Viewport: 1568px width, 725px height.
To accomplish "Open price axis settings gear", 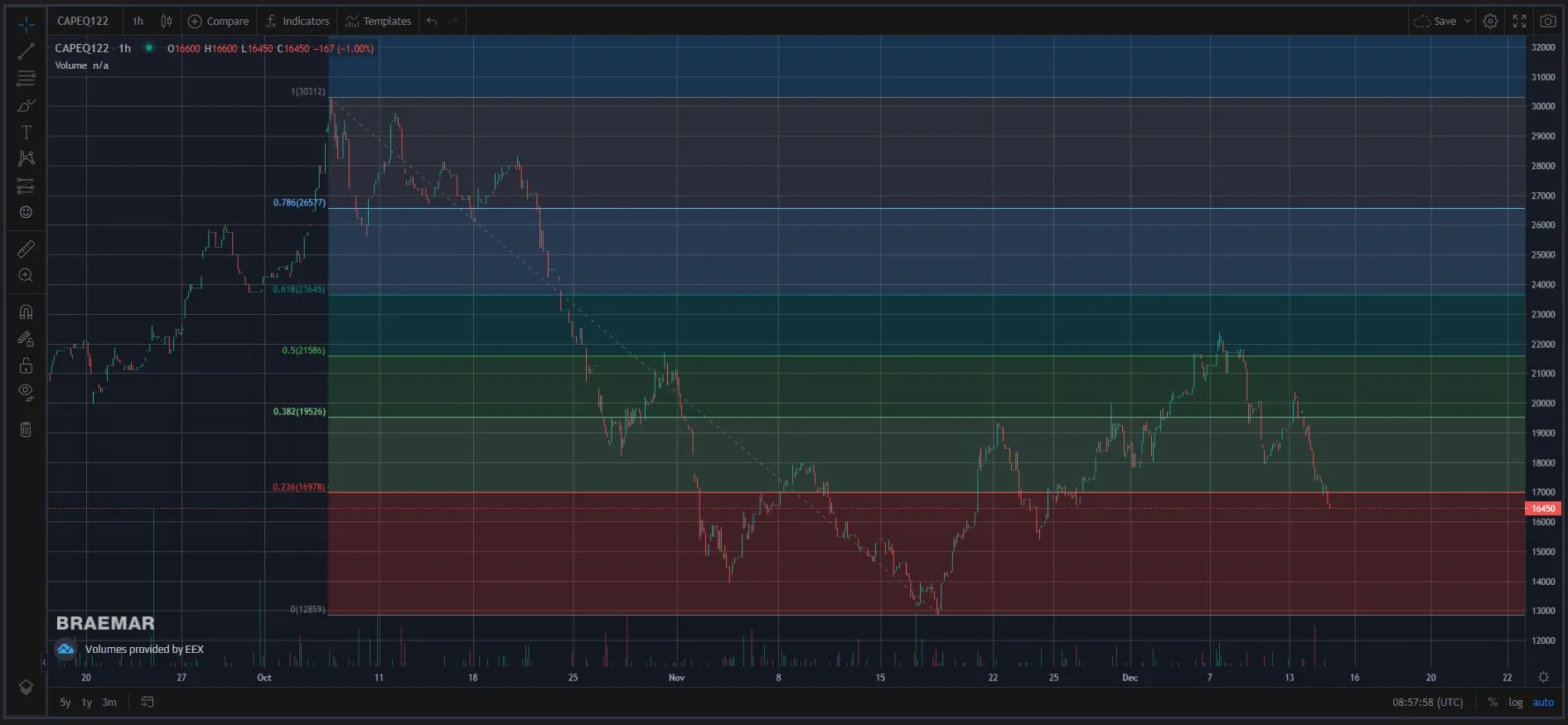I will click(x=1543, y=677).
